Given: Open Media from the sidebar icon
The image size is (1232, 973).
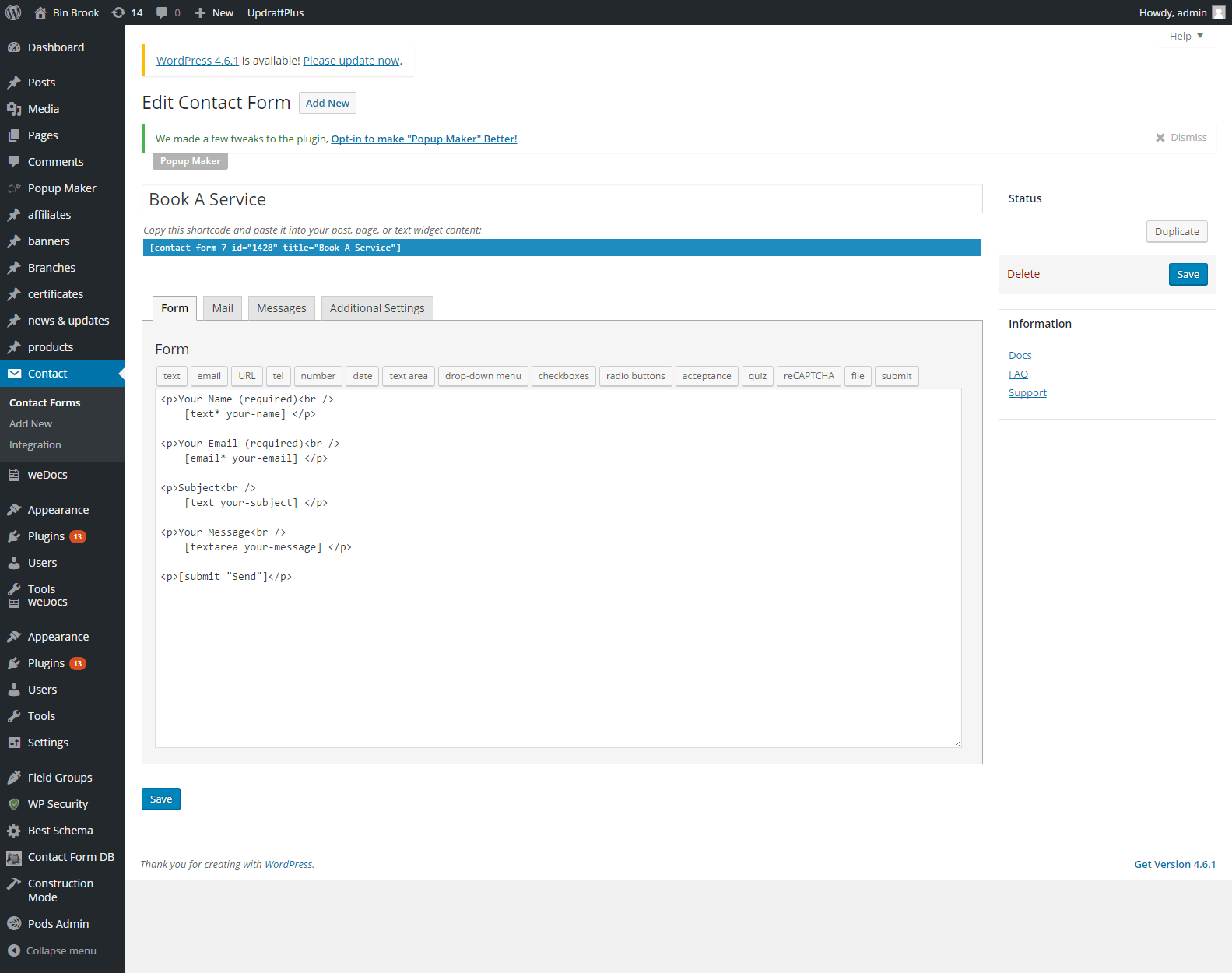Looking at the screenshot, I should tap(14, 109).
